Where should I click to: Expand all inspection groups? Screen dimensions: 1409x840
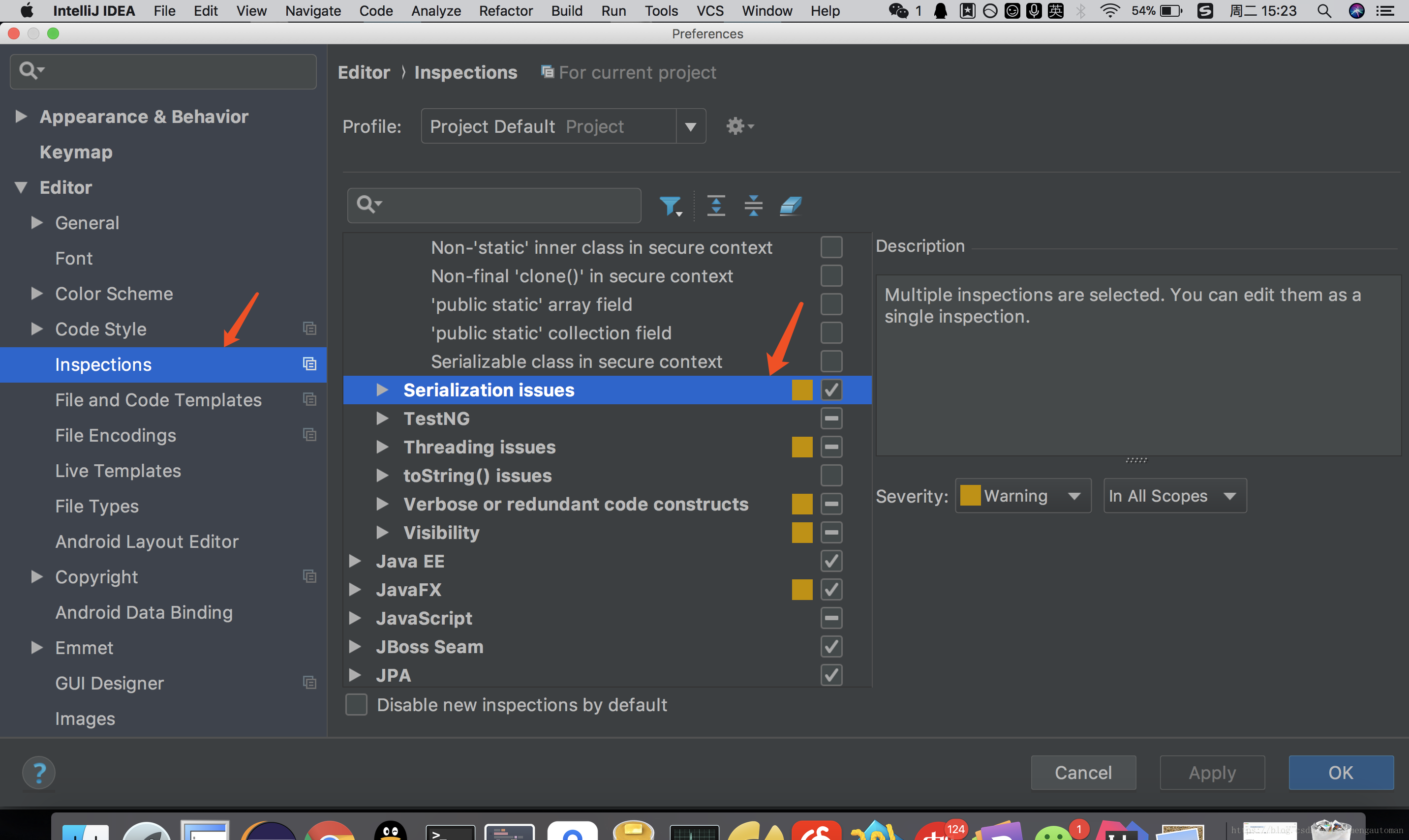click(x=716, y=205)
